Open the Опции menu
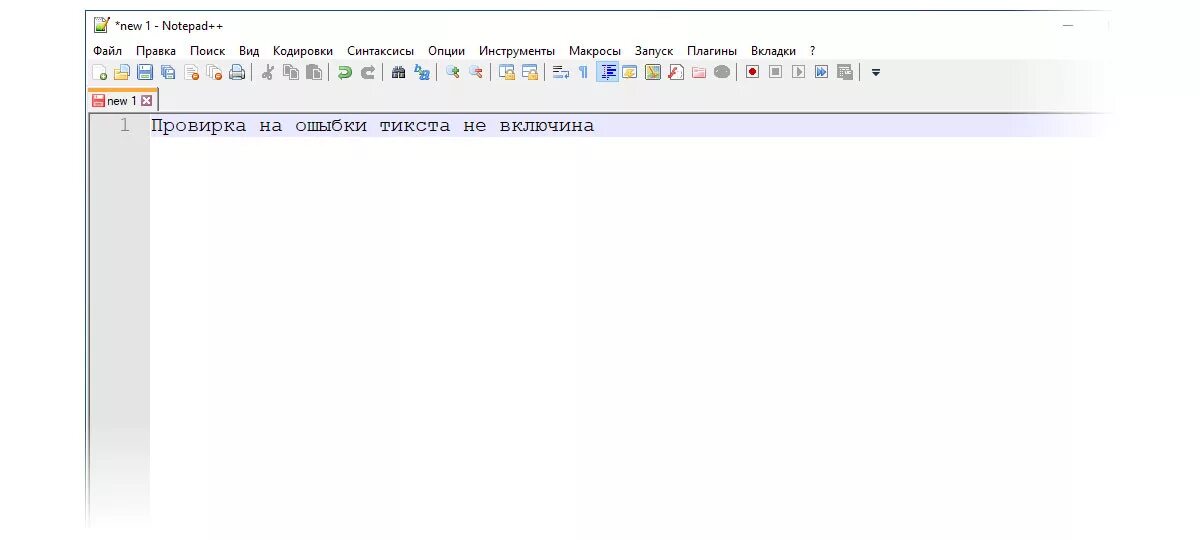 447,51
